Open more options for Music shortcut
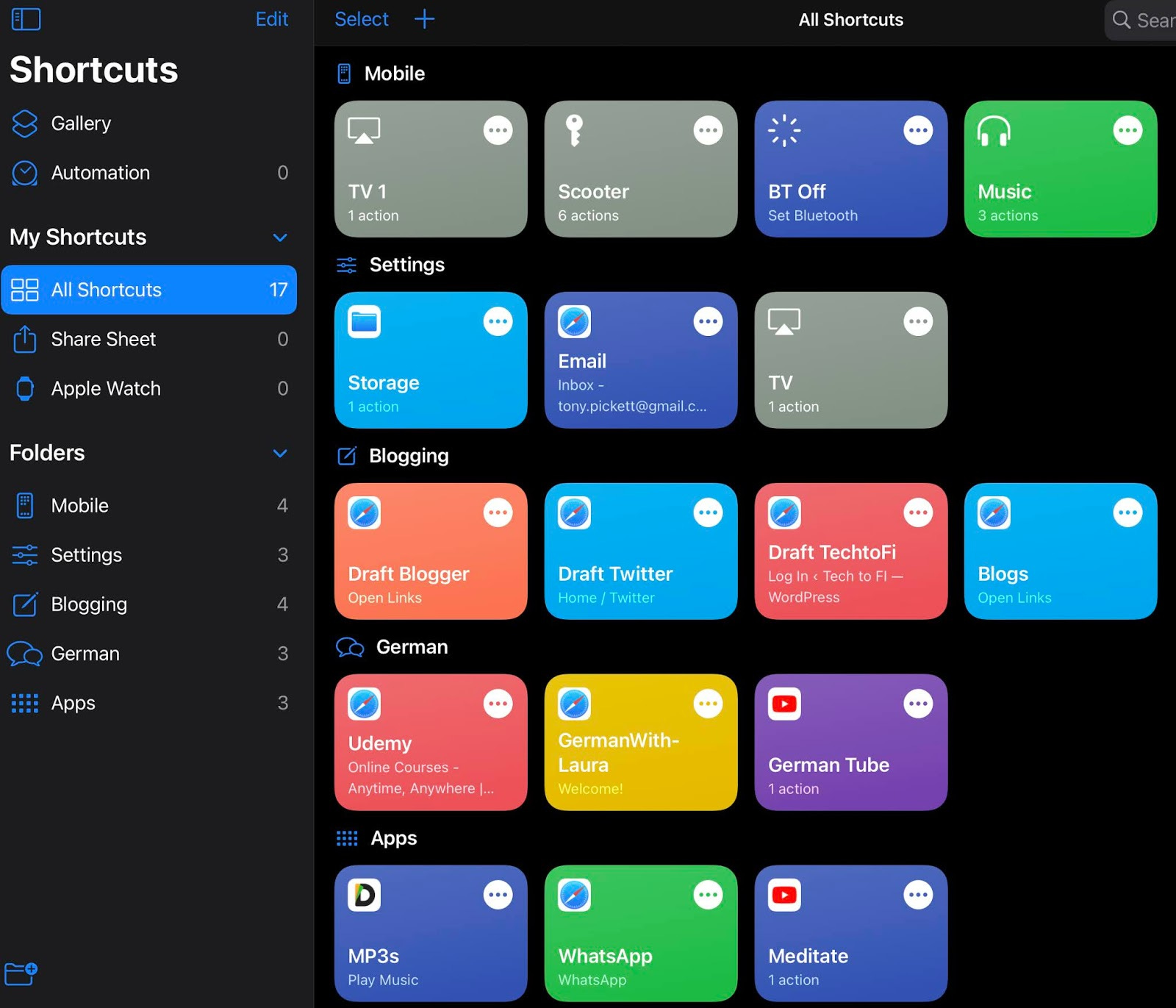The image size is (1176, 1008). (1127, 131)
